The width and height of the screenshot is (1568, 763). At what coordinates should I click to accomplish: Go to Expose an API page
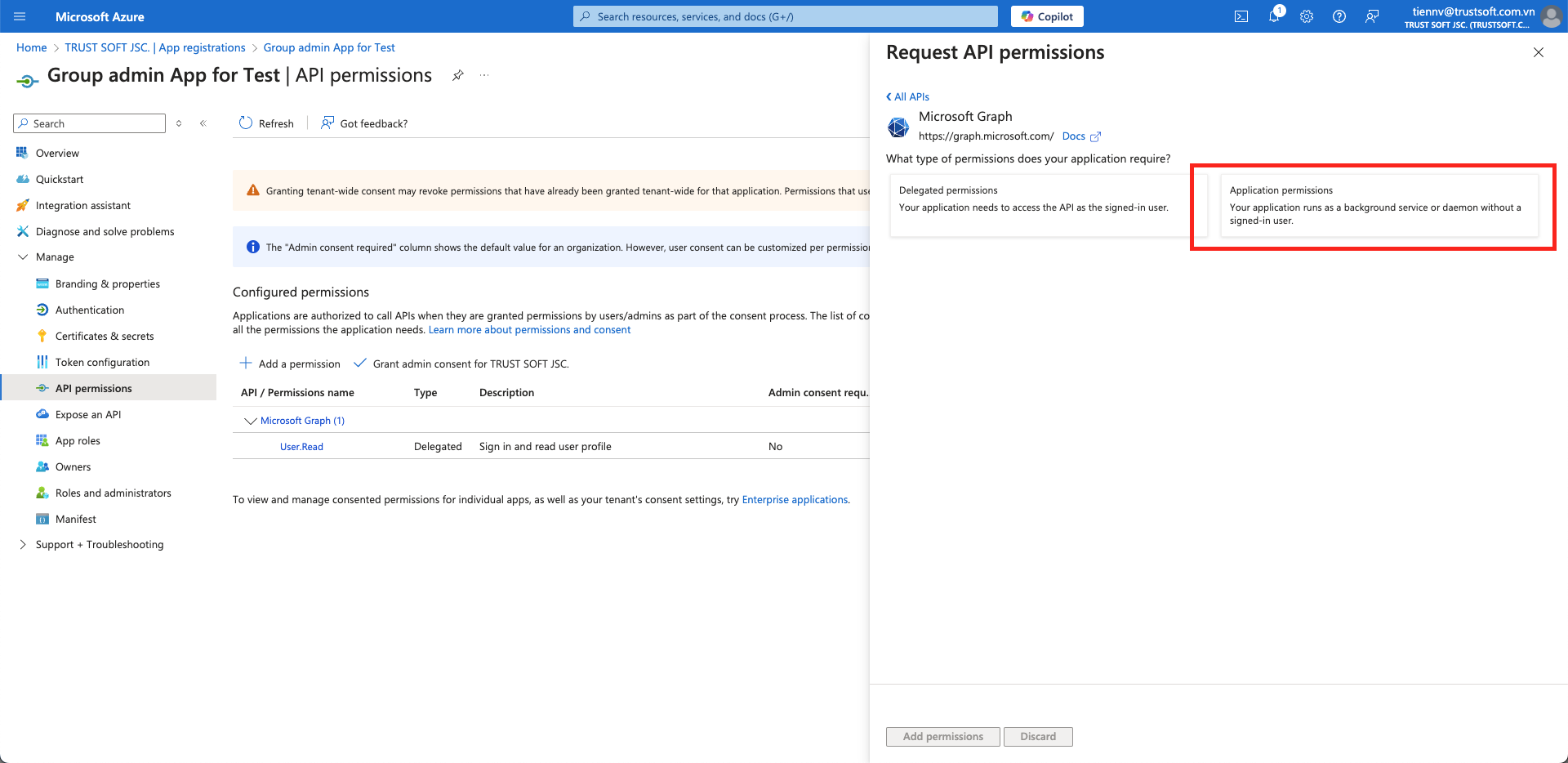pos(88,414)
